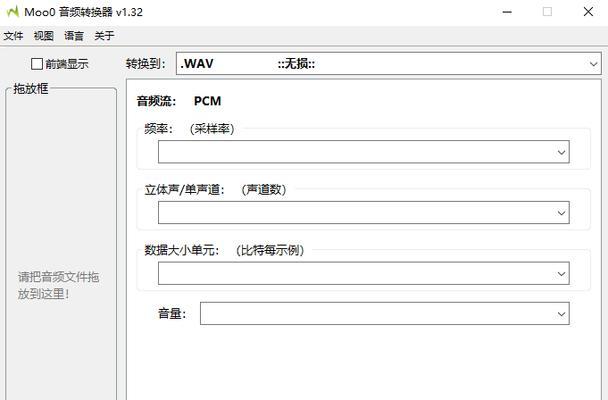Close the Moo0 audio converter window

click(588, 12)
